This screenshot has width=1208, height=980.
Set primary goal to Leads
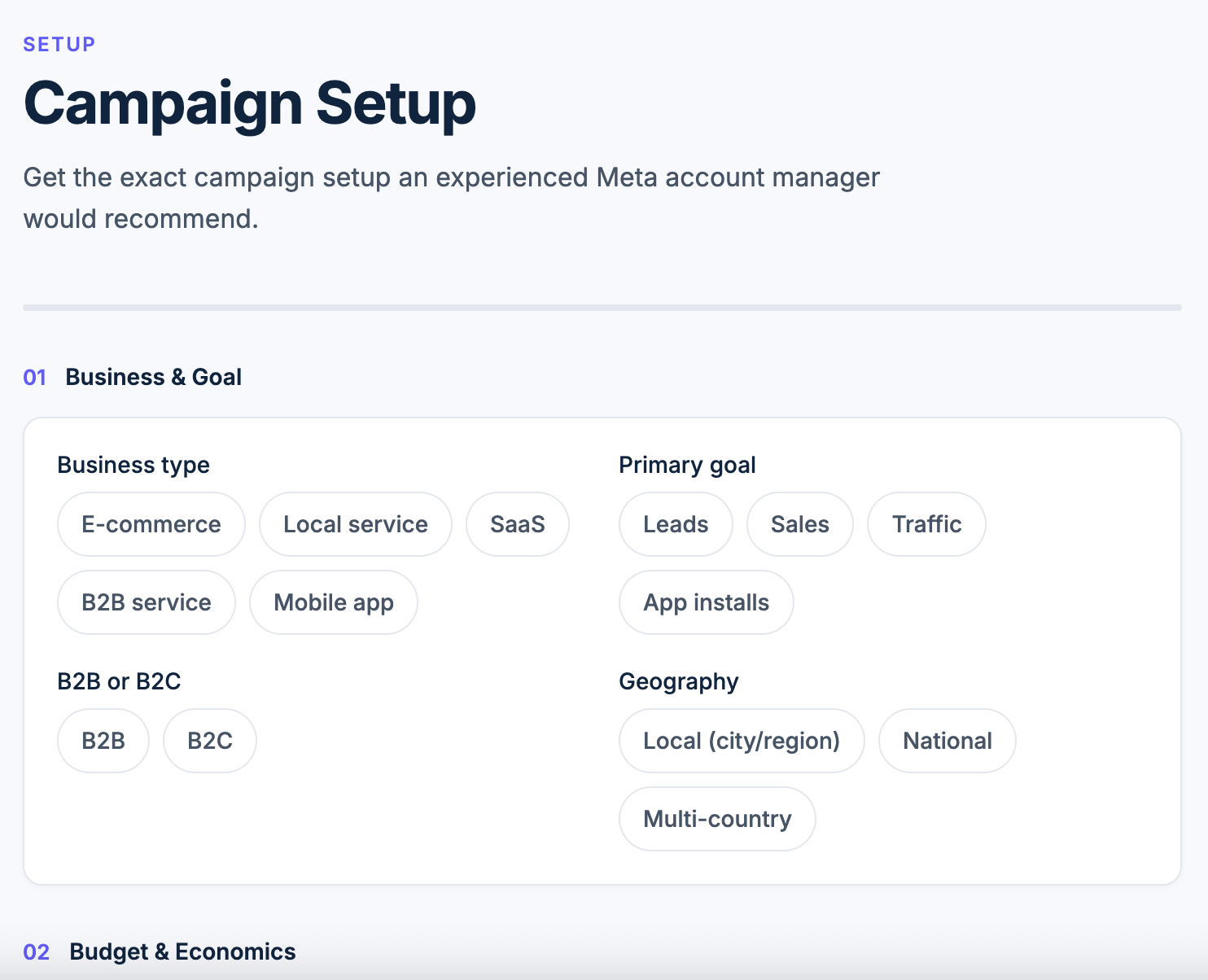pyautogui.click(x=676, y=524)
